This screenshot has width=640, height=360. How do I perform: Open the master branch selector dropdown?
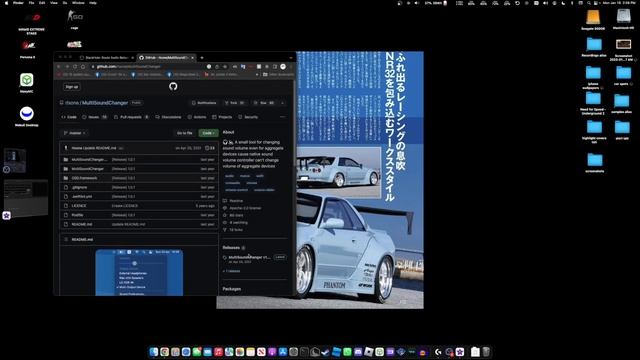[x=74, y=133]
